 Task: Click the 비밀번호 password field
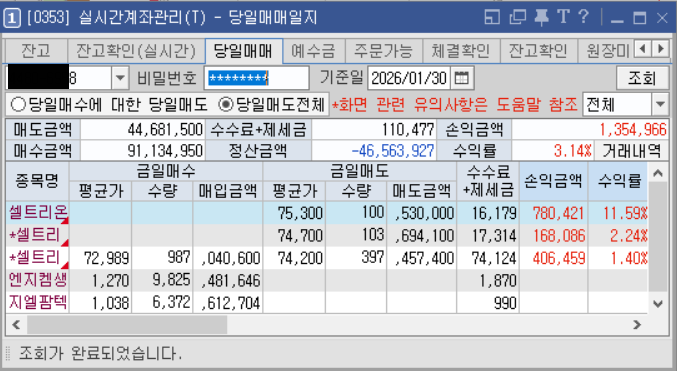click(x=256, y=78)
